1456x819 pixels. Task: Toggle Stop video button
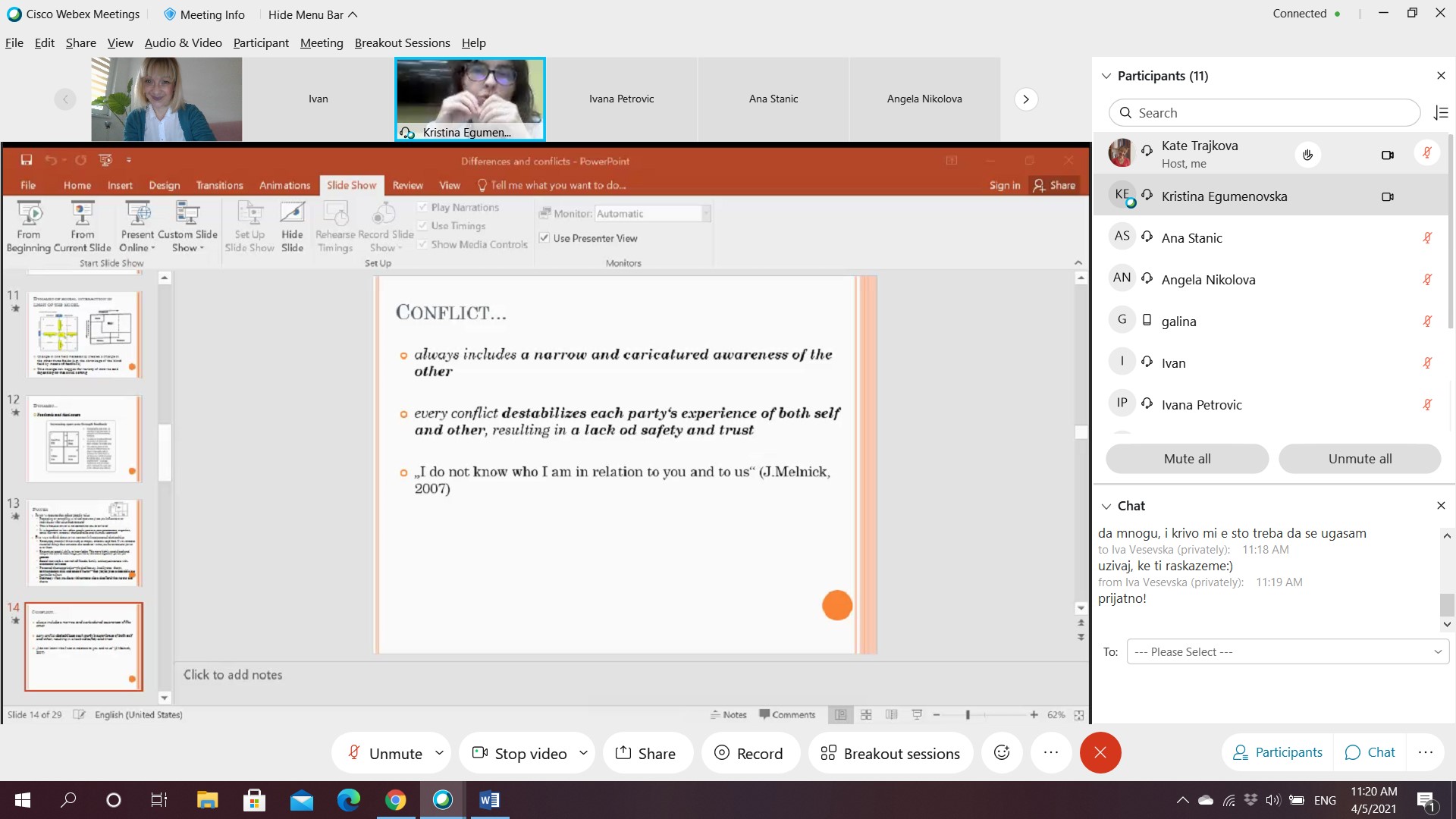(x=519, y=753)
